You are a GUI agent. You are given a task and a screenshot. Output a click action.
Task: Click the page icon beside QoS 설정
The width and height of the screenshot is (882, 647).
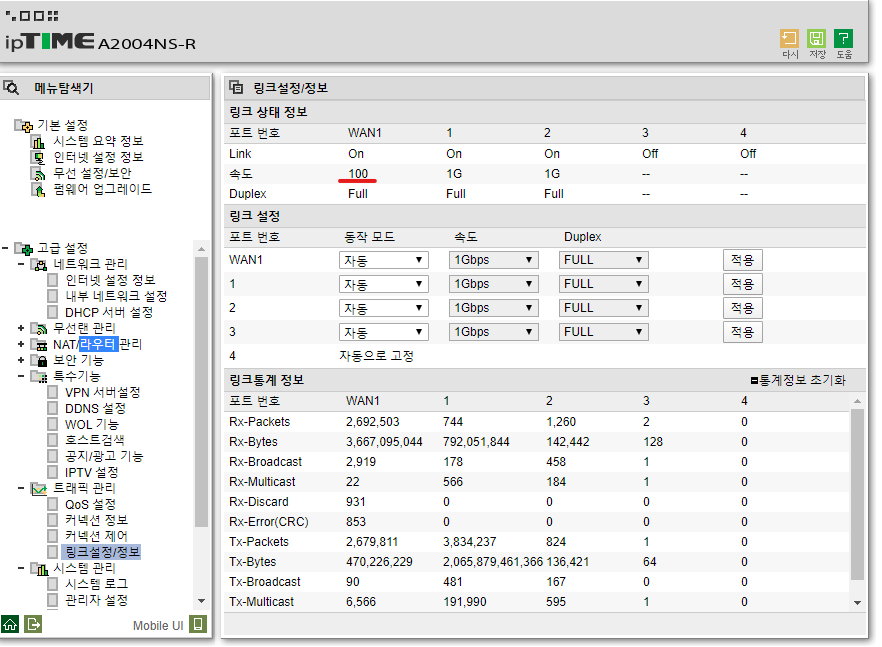pyautogui.click(x=52, y=504)
